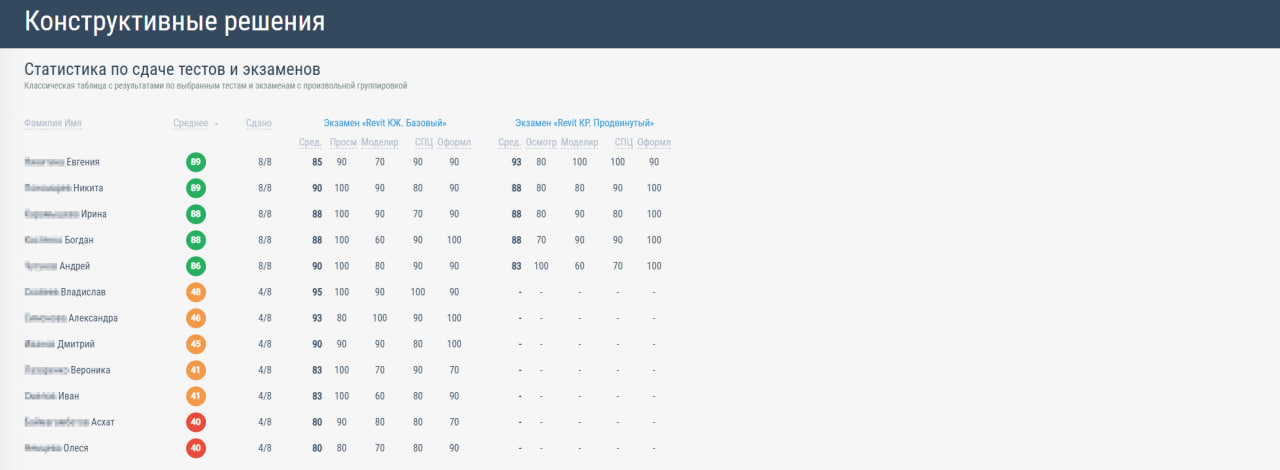Click the sort arrow next to Среднее

pos(217,124)
